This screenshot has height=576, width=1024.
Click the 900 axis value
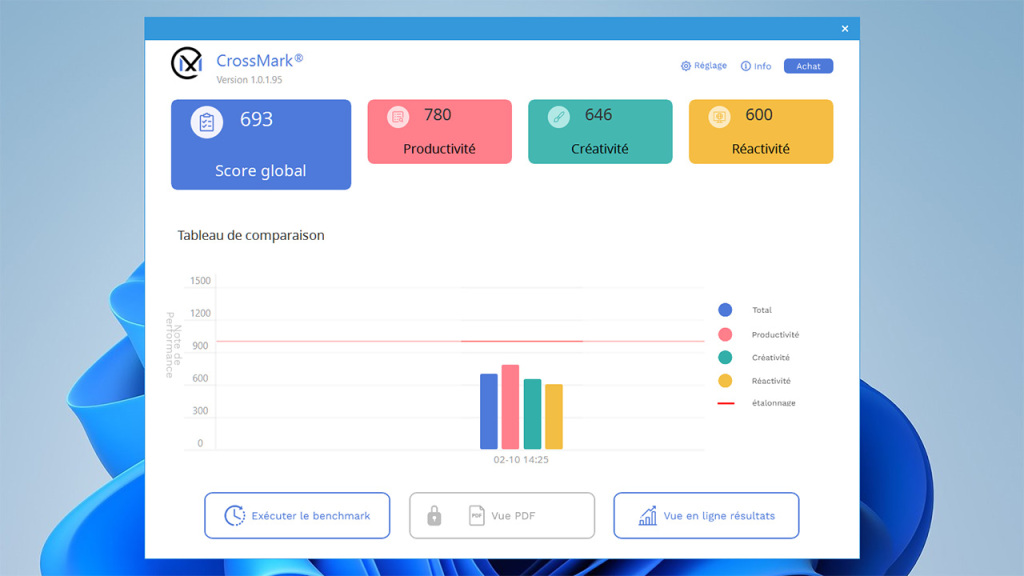(200, 346)
